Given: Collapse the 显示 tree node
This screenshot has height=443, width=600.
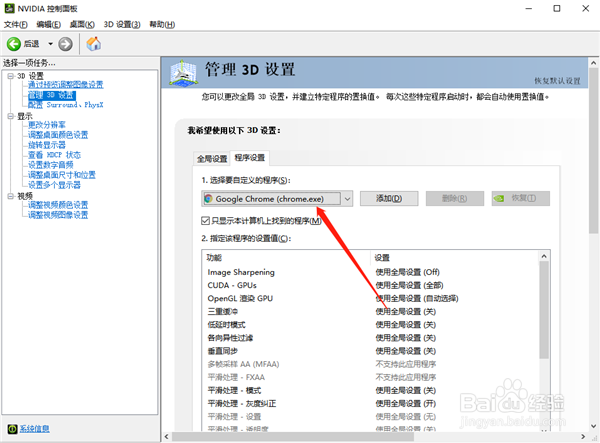Looking at the screenshot, I should [x=11, y=116].
